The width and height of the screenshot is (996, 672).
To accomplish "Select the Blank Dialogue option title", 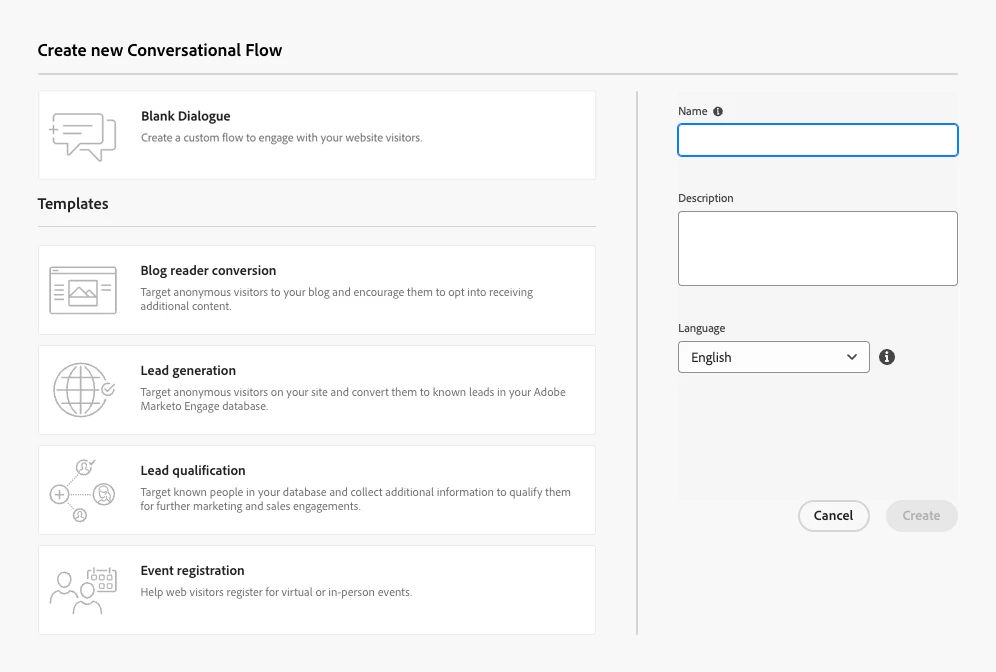I will pos(186,116).
